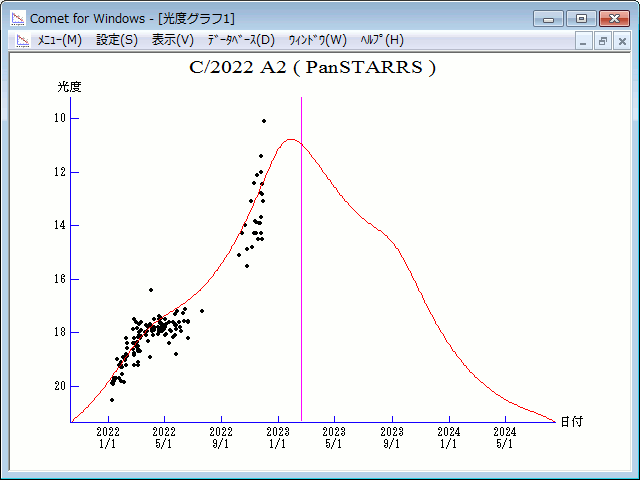Viewport: 640px width, 480px height.
Task: Expand the ウィンドウ(W) window menu
Action: (x=317, y=40)
